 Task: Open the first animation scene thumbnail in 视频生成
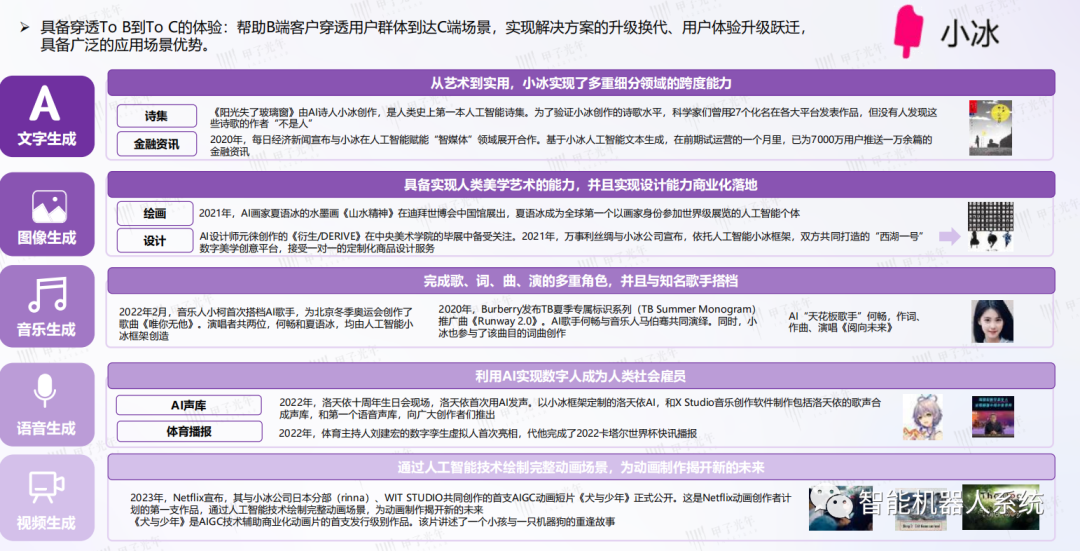tap(841, 508)
